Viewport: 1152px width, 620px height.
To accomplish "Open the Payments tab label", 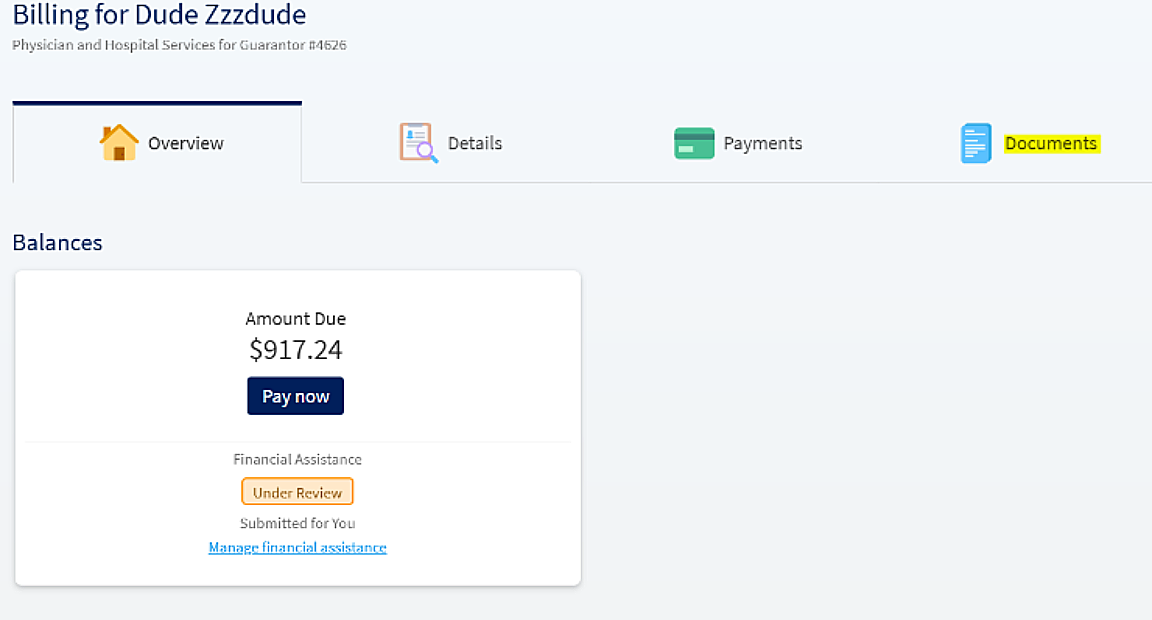I will click(763, 143).
